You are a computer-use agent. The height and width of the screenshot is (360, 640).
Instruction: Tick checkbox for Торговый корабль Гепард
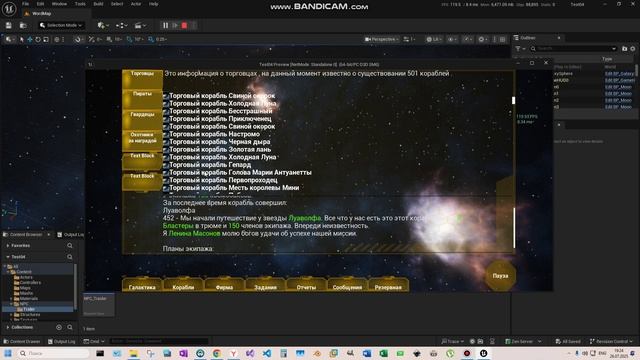[166, 165]
